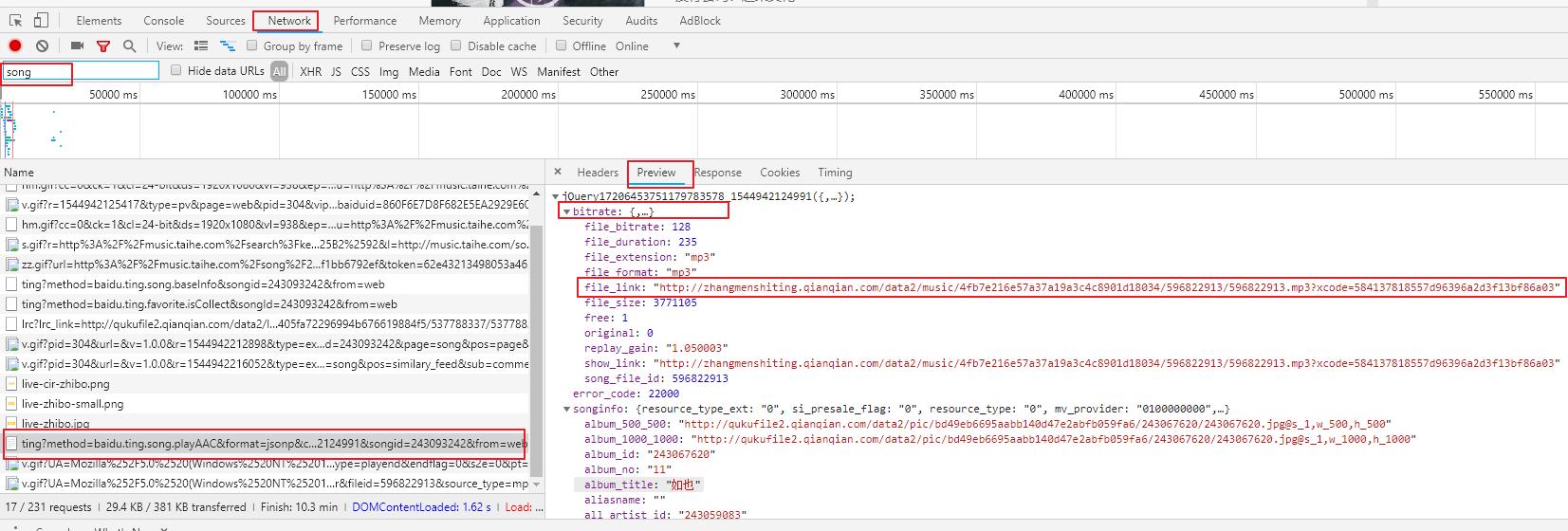
Task: Enable Preserve log checkbox
Action: pos(367,46)
